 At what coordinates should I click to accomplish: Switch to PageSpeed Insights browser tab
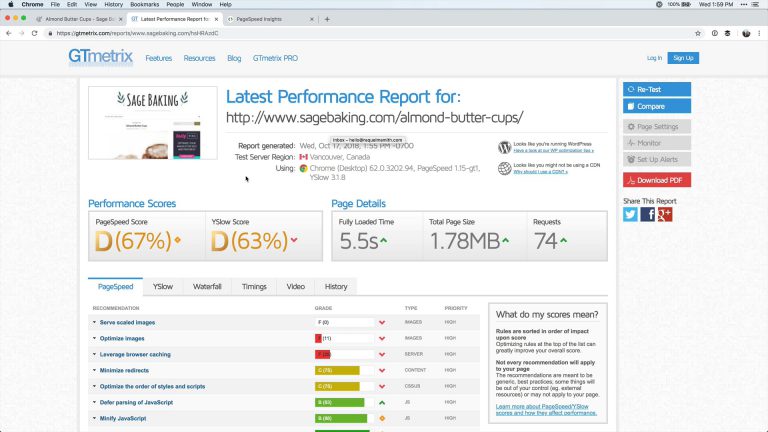click(267, 19)
